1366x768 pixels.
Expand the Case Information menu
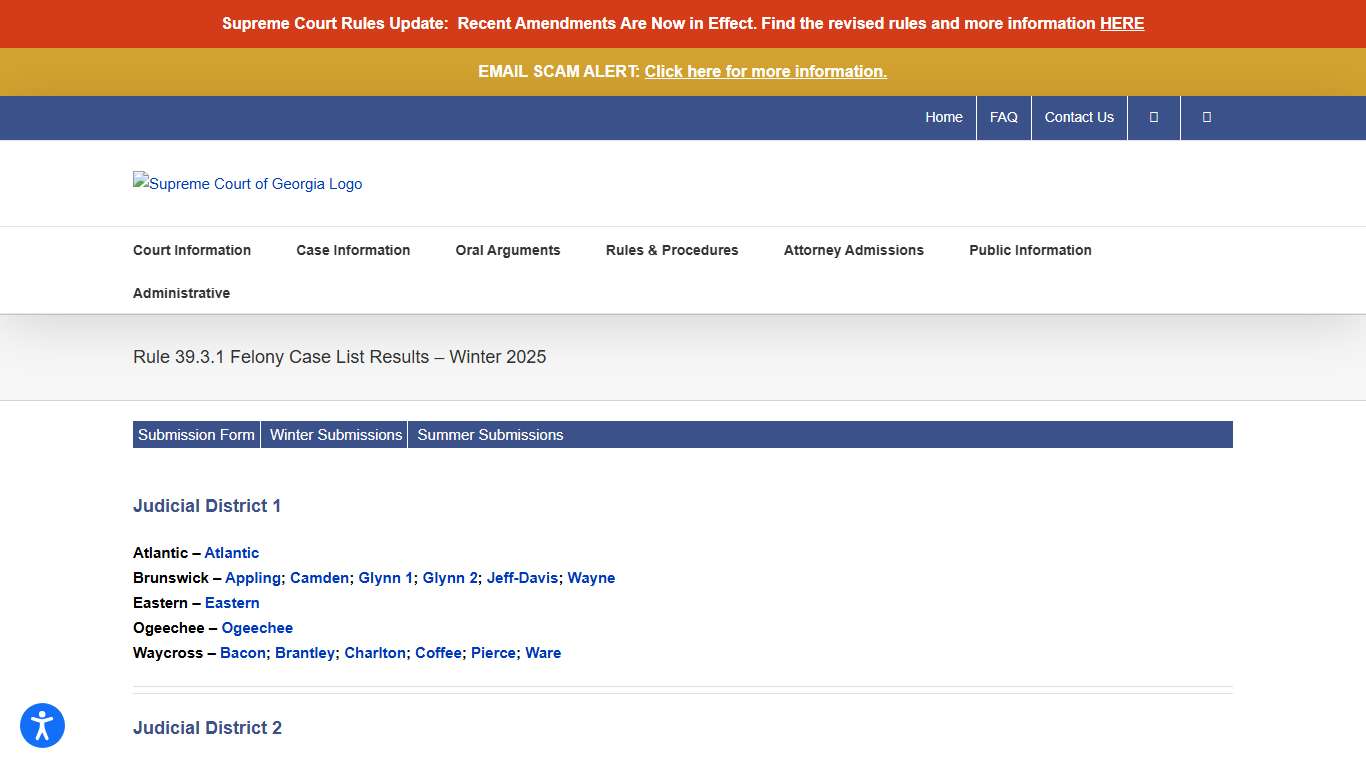(353, 250)
